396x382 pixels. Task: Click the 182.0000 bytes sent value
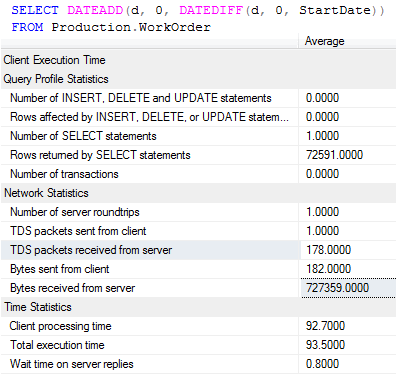pos(328,269)
